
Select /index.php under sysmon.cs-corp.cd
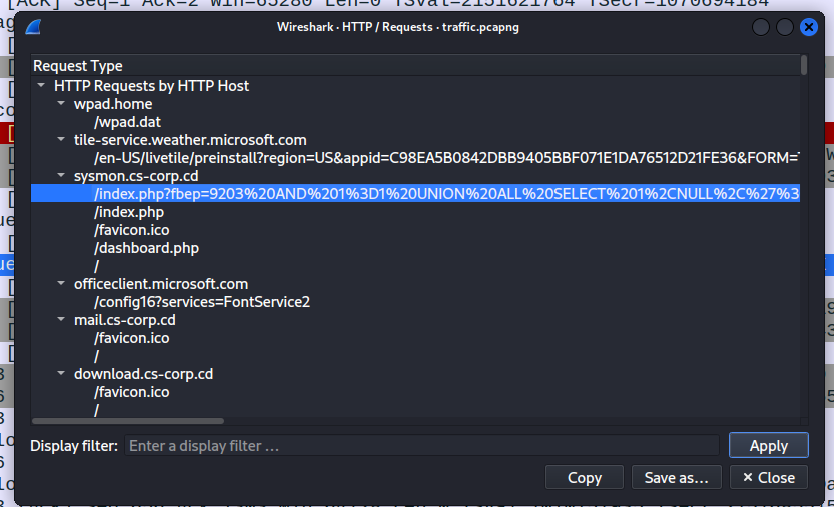415,212
